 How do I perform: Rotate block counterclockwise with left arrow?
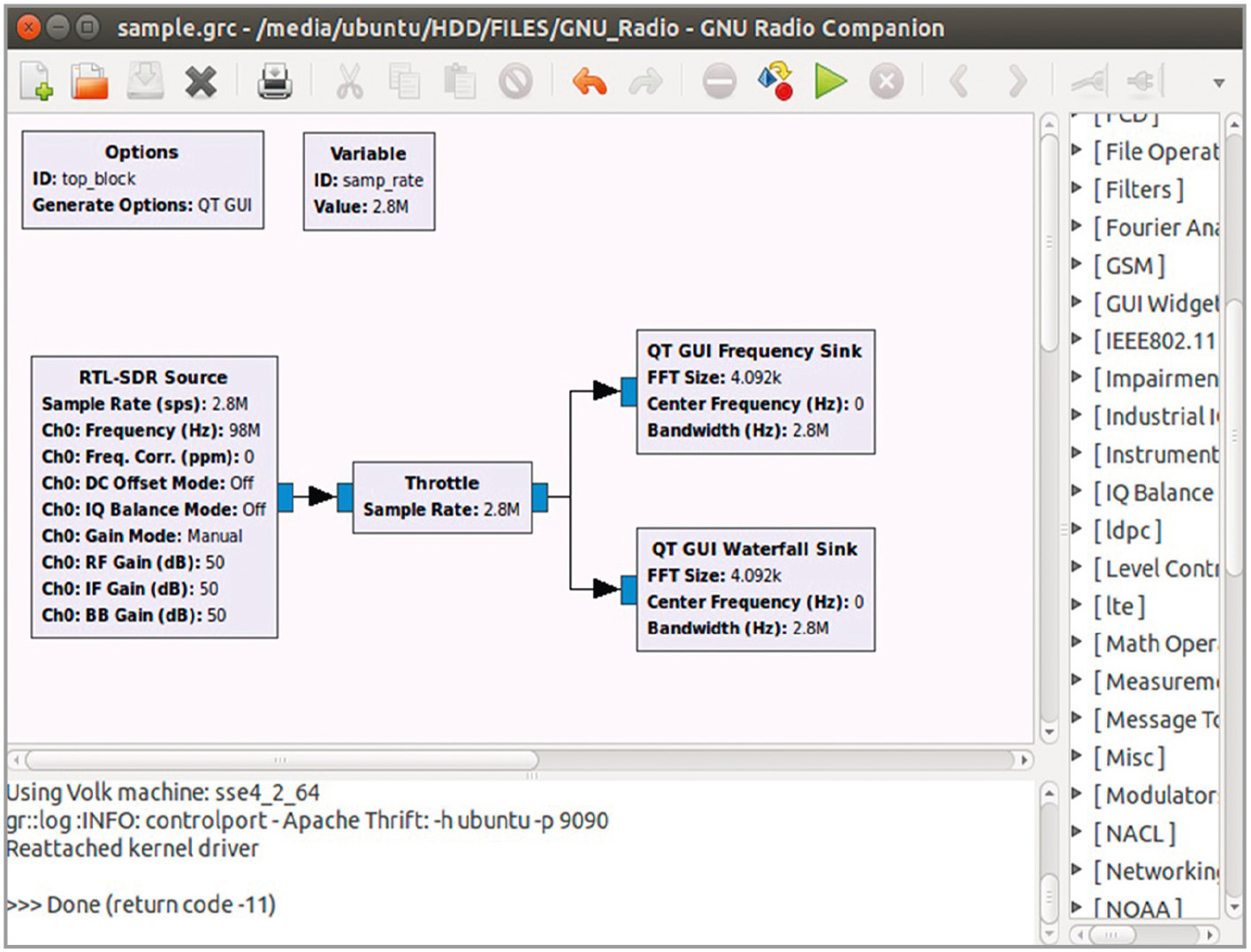960,82
